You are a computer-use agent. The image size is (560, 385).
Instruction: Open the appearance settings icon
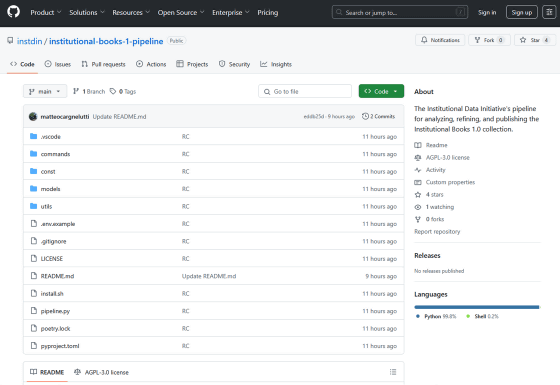click(x=549, y=12)
